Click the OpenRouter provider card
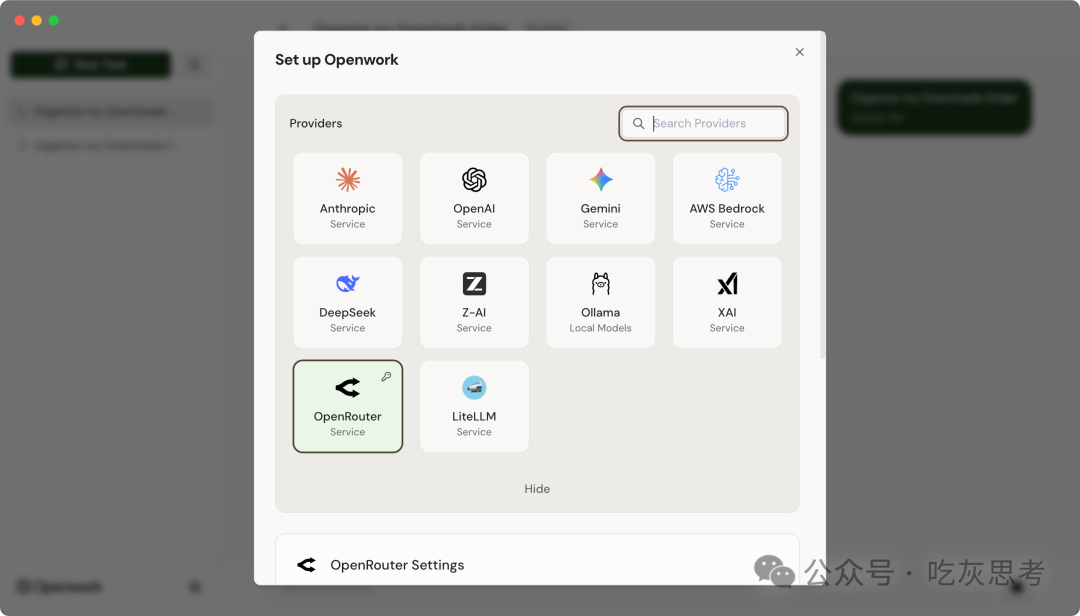Image resolution: width=1080 pixels, height=616 pixels. 347,407
